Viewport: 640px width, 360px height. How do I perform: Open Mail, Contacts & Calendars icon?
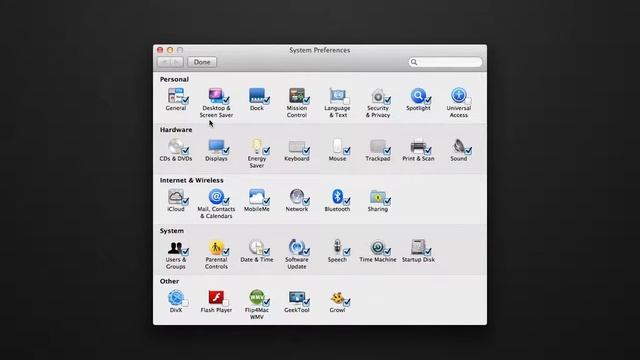point(216,197)
